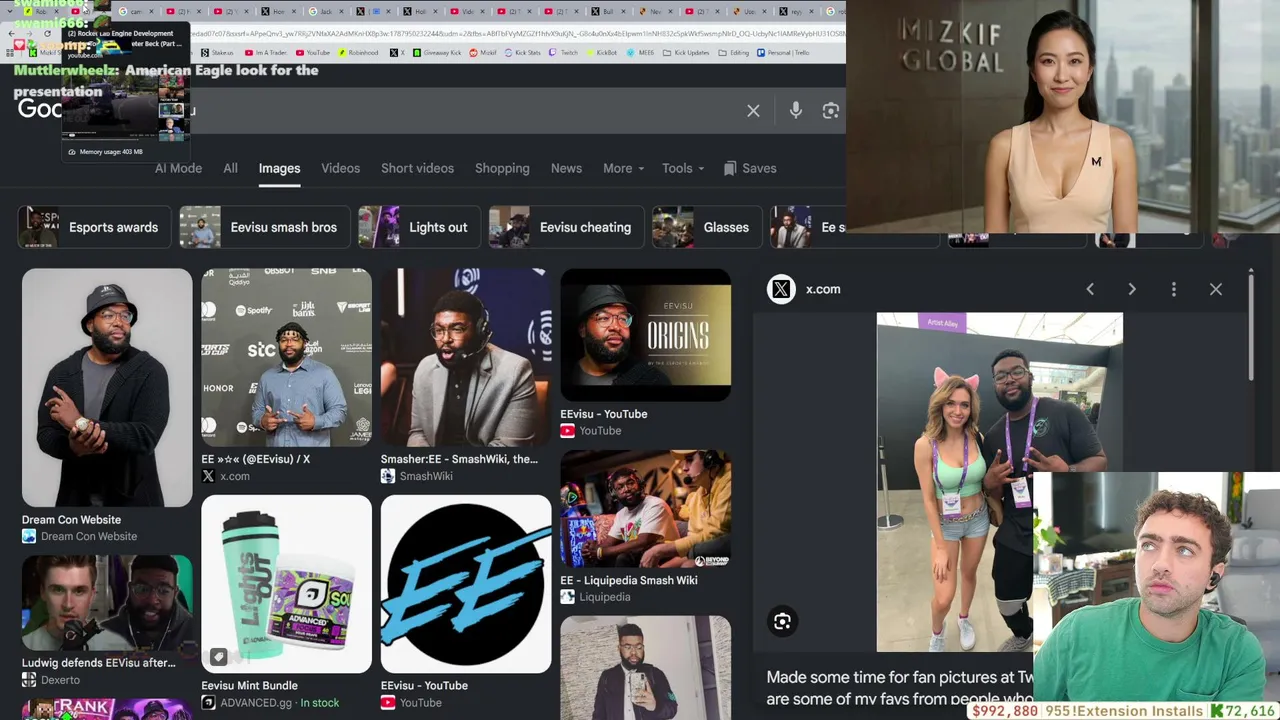Viewport: 1280px width, 720px height.
Task: Open the Twitch bookmark
Action: [x=564, y=53]
